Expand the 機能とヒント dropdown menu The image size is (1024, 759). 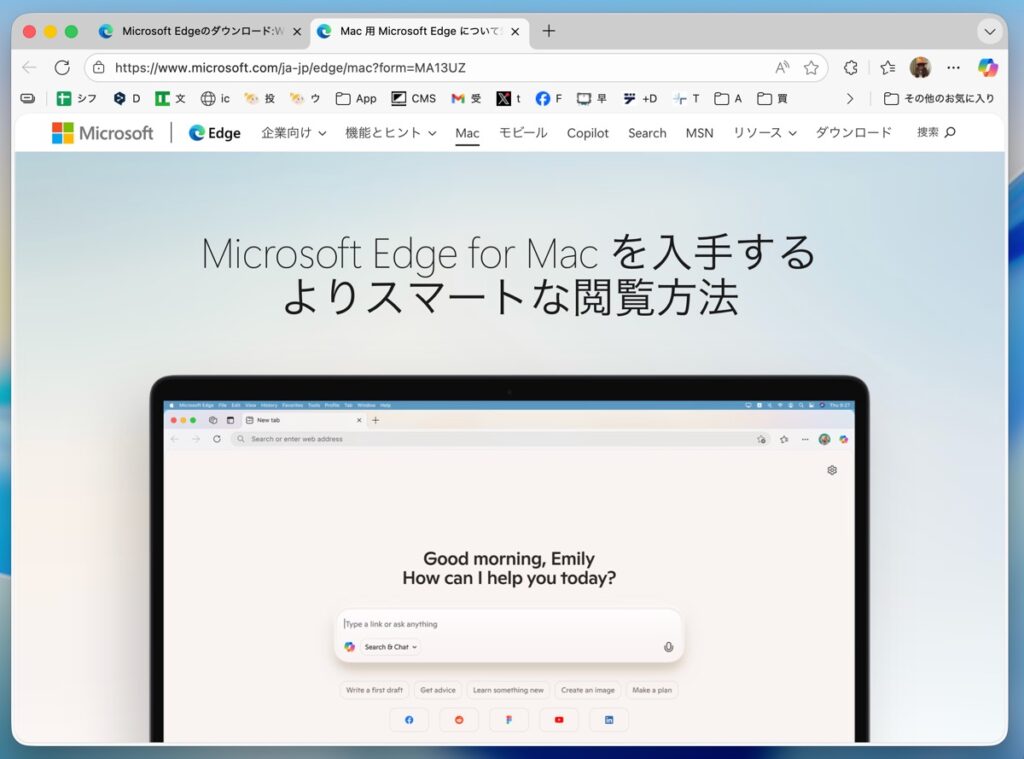coord(390,133)
